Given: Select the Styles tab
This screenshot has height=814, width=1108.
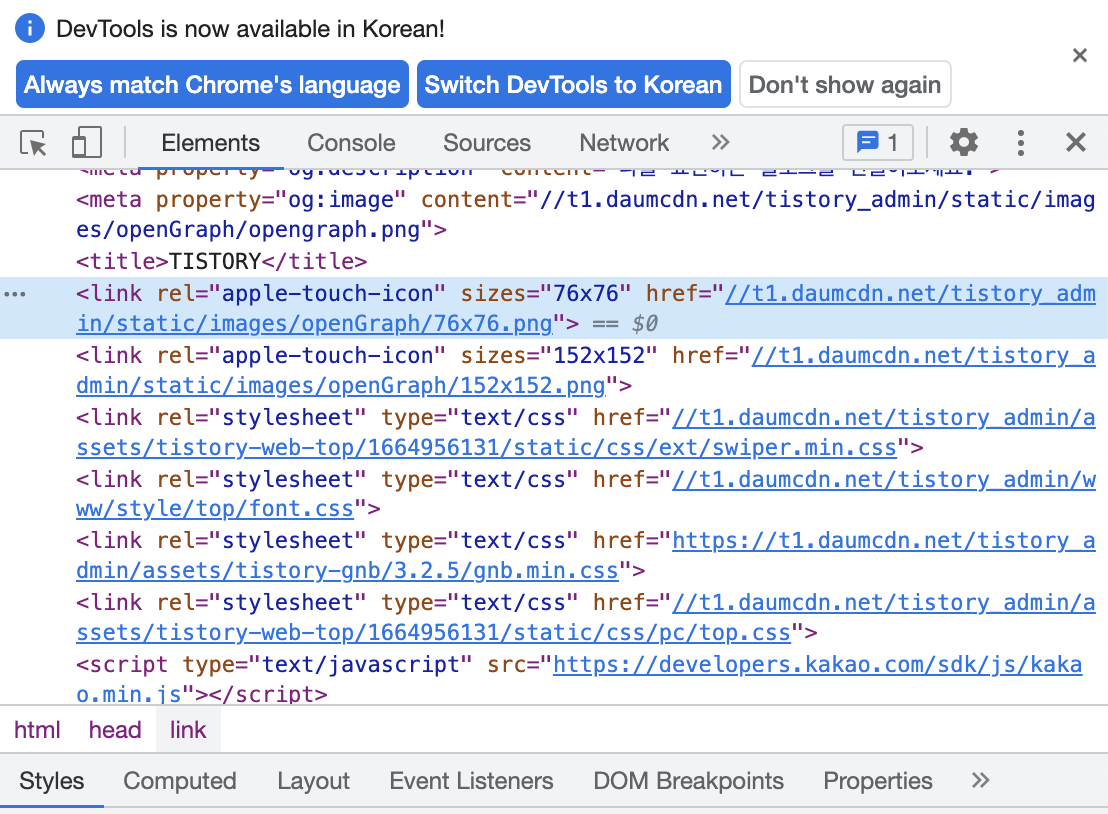Looking at the screenshot, I should point(52,781).
